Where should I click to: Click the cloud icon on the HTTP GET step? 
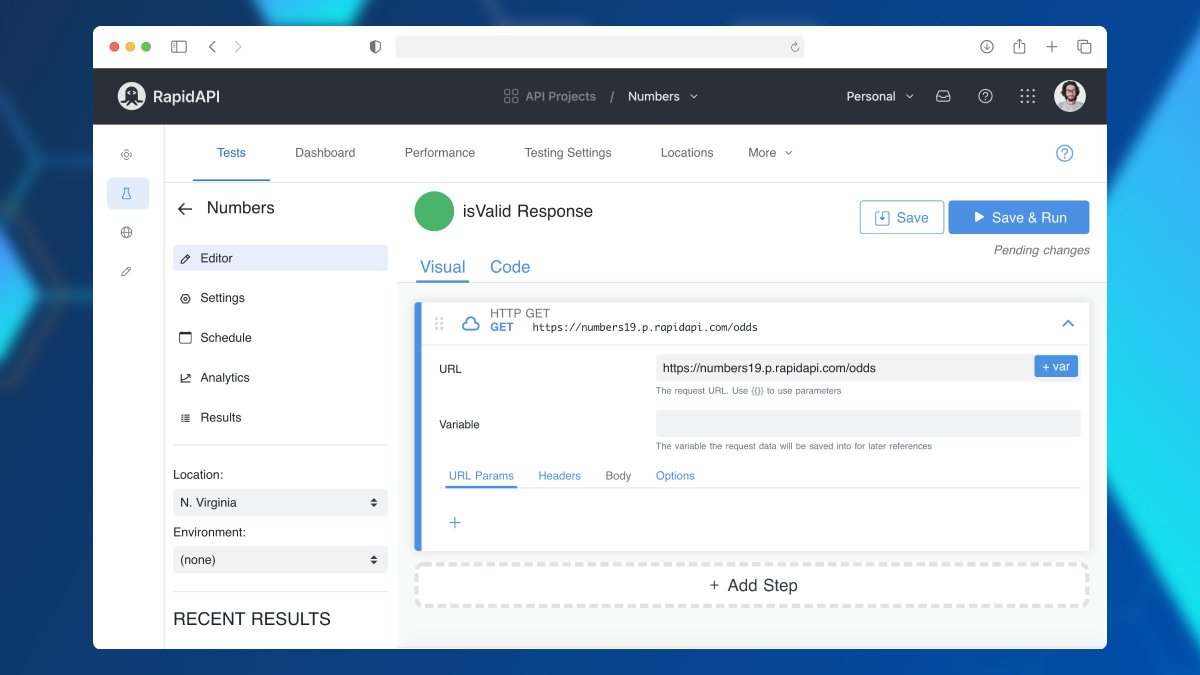click(471, 322)
